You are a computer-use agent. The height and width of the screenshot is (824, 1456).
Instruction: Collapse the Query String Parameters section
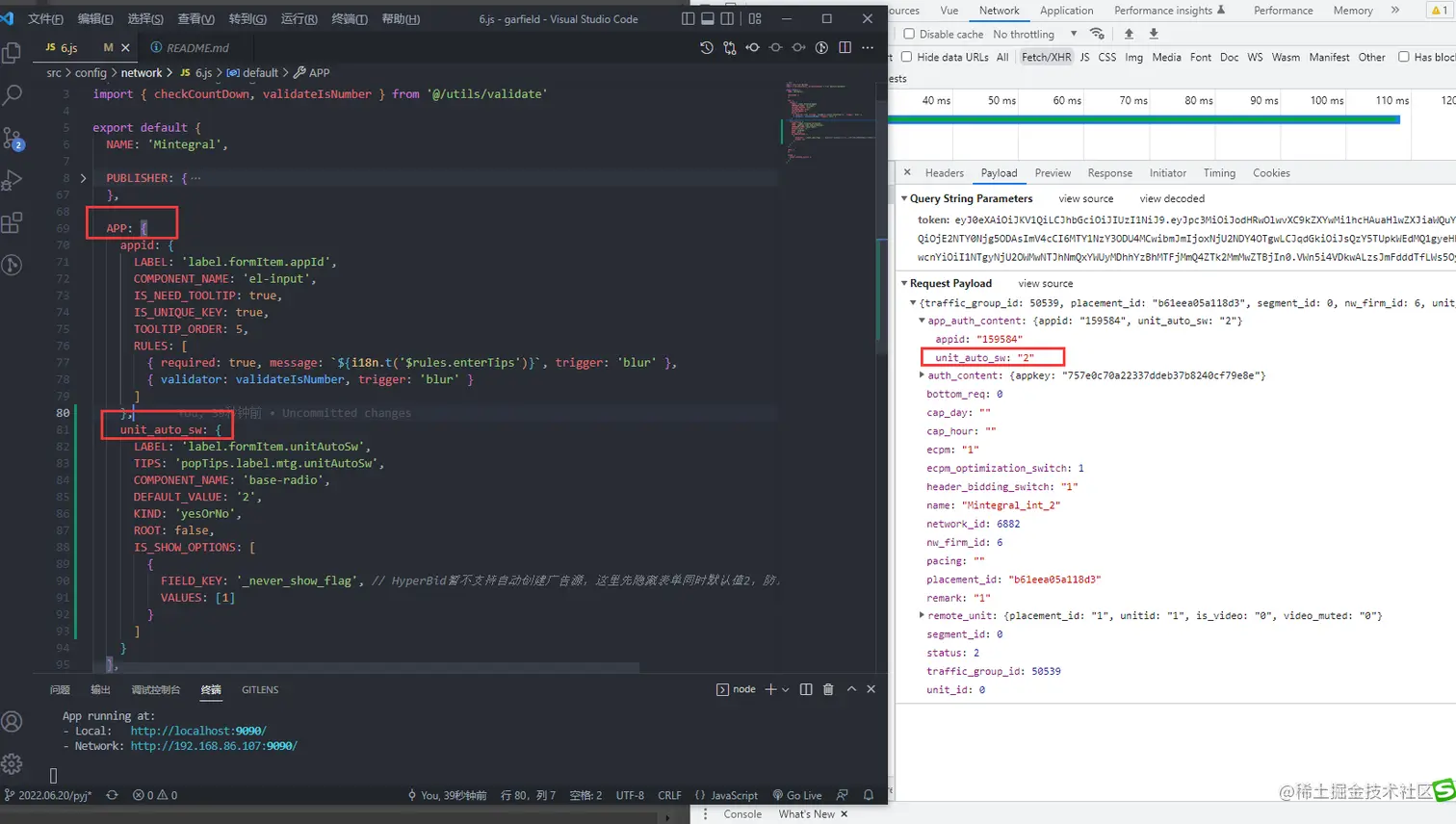click(904, 198)
